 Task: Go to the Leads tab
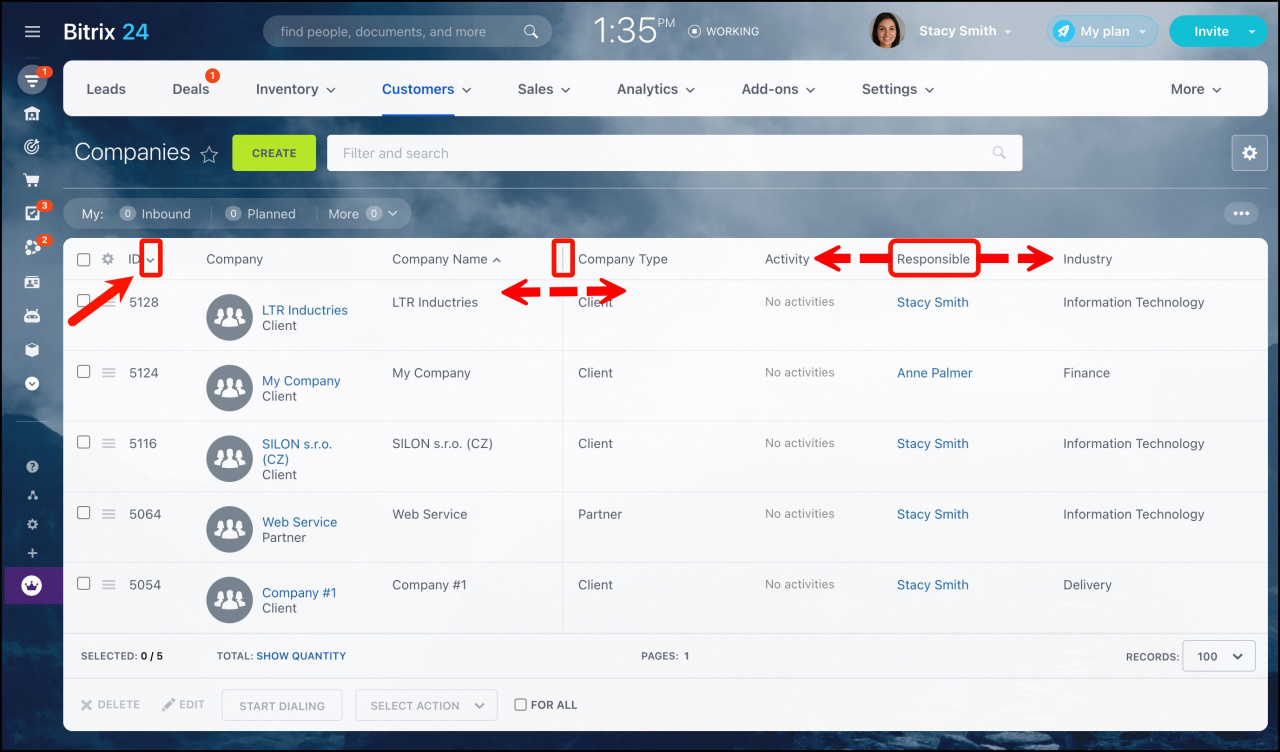tap(106, 89)
